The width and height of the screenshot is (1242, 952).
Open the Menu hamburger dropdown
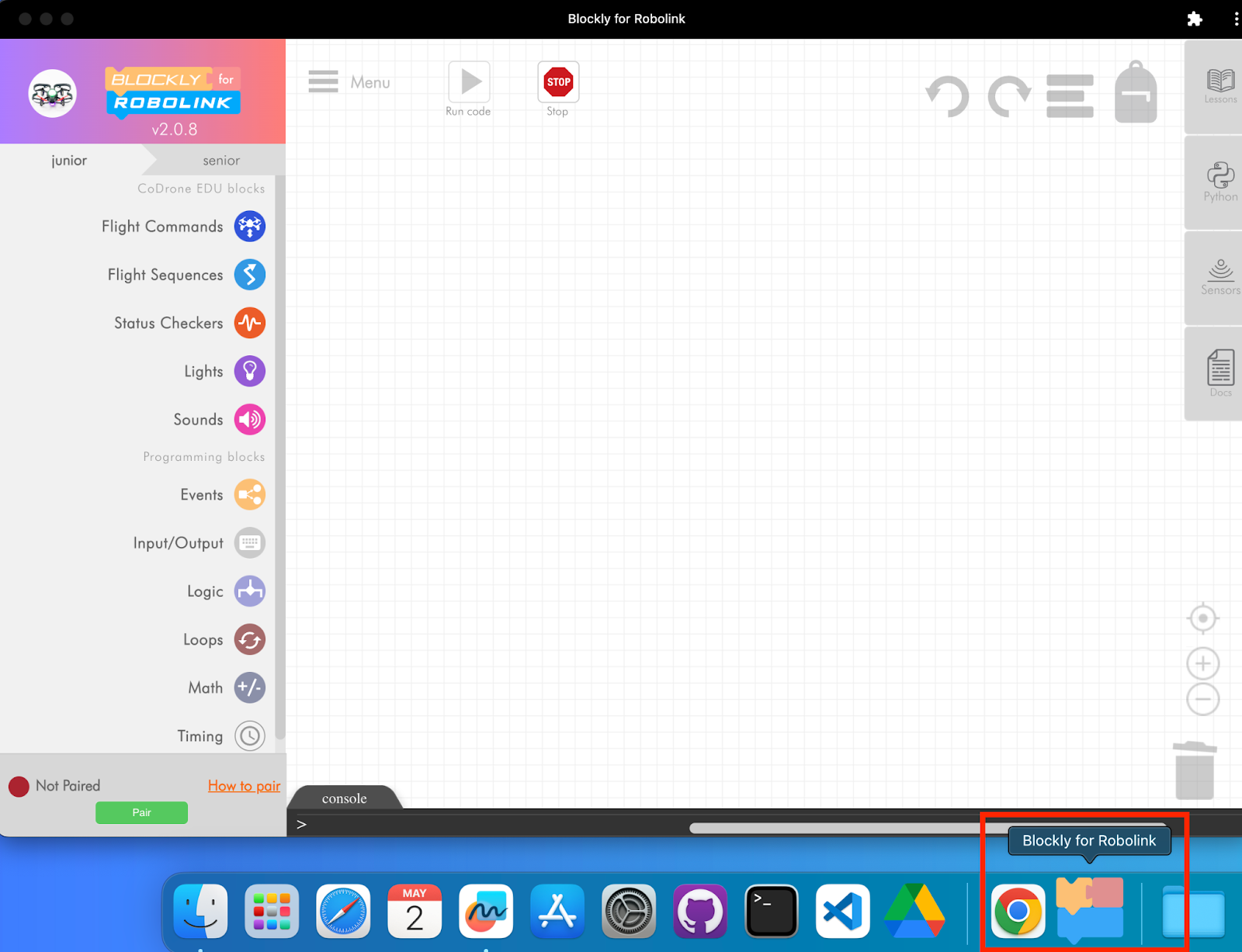(x=349, y=81)
